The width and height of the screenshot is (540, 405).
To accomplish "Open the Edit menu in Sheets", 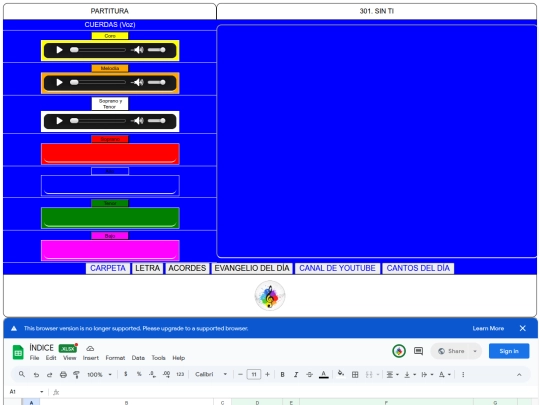I will click(51, 358).
